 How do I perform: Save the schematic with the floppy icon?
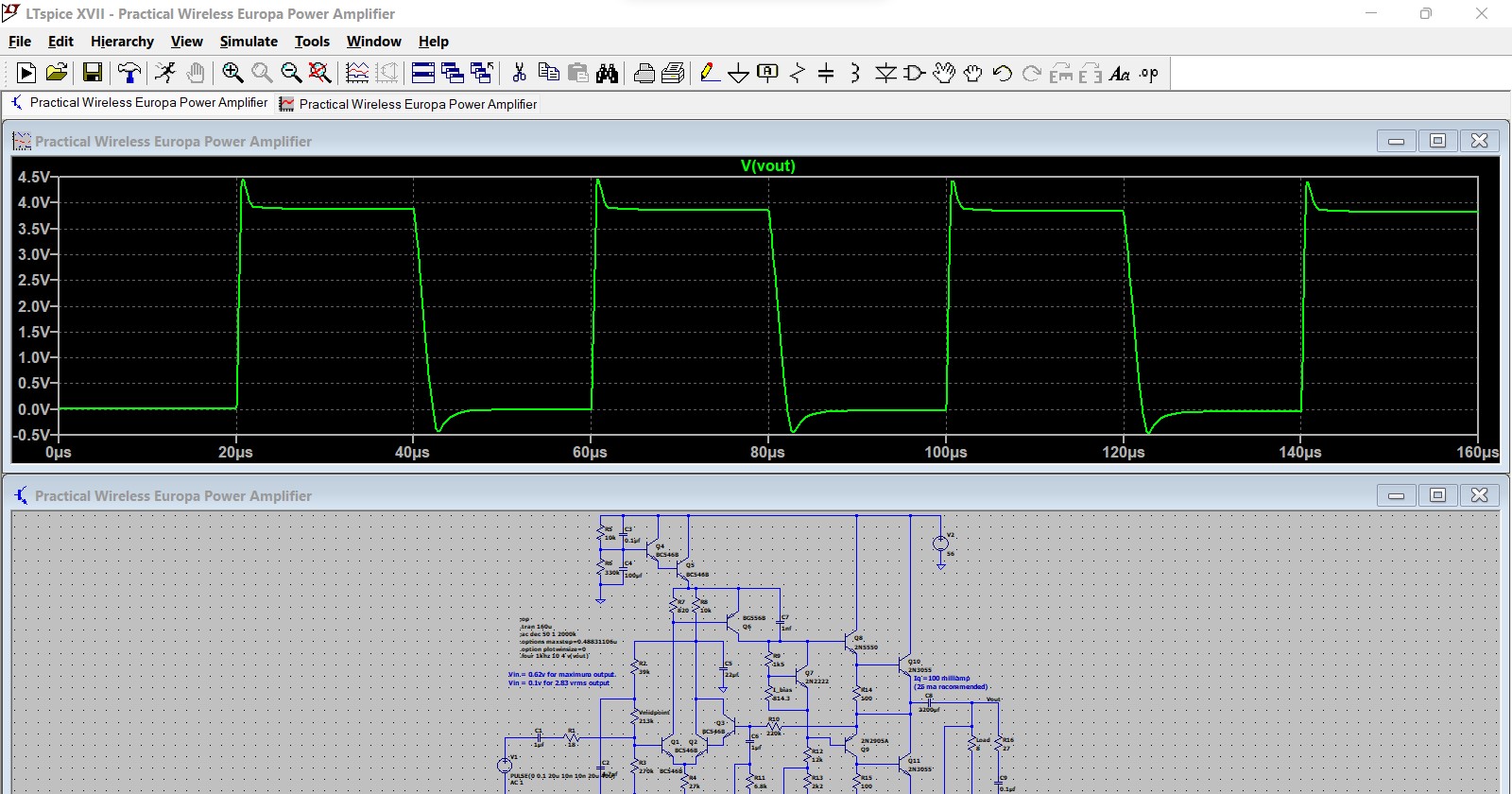coord(93,73)
